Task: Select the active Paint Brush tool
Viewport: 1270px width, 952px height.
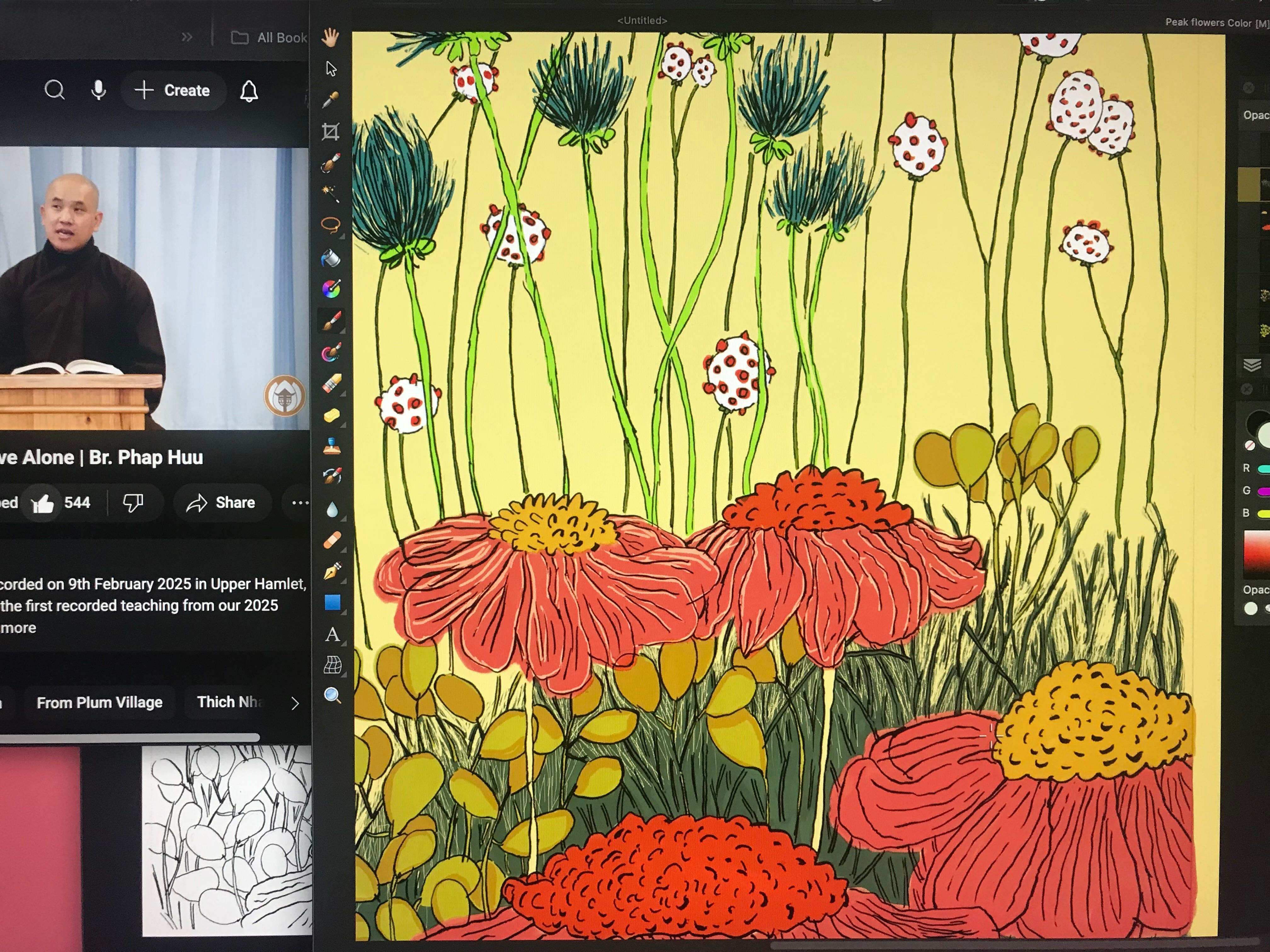Action: tap(332, 321)
